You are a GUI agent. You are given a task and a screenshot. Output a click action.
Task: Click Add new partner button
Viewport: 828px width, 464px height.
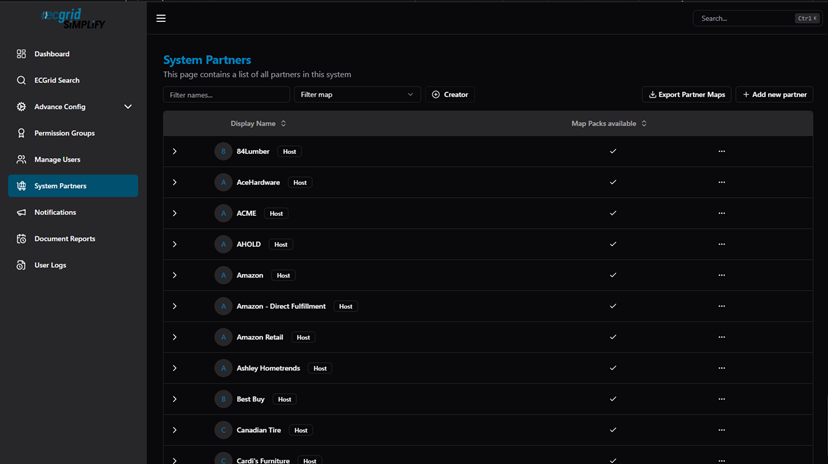pos(774,94)
